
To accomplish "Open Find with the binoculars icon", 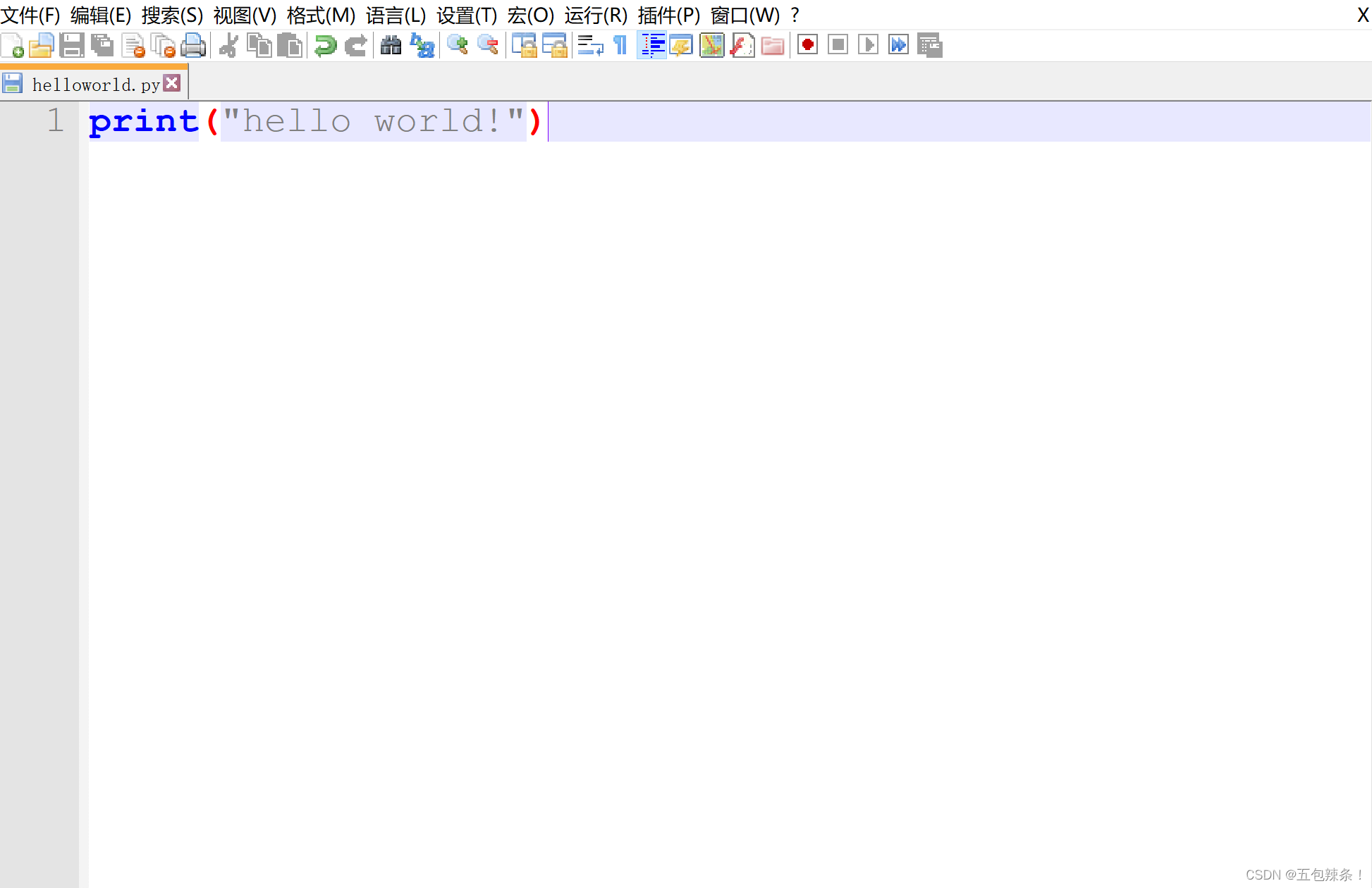I will coord(391,46).
